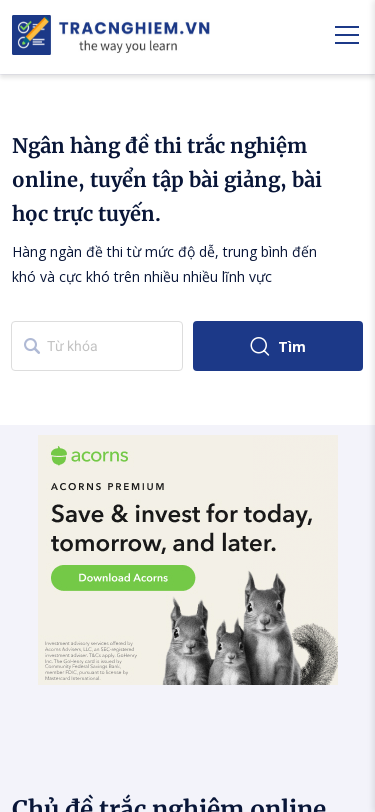The image size is (375, 812).
Task: Click the checklist pencil logo icon
Action: [32, 35]
